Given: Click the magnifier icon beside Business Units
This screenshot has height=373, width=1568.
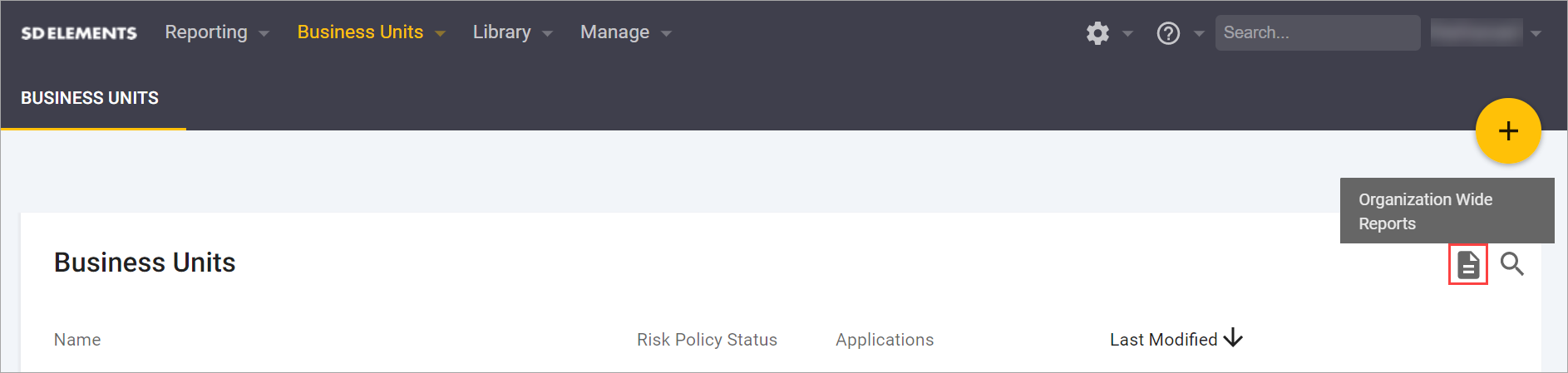Looking at the screenshot, I should (x=1512, y=265).
